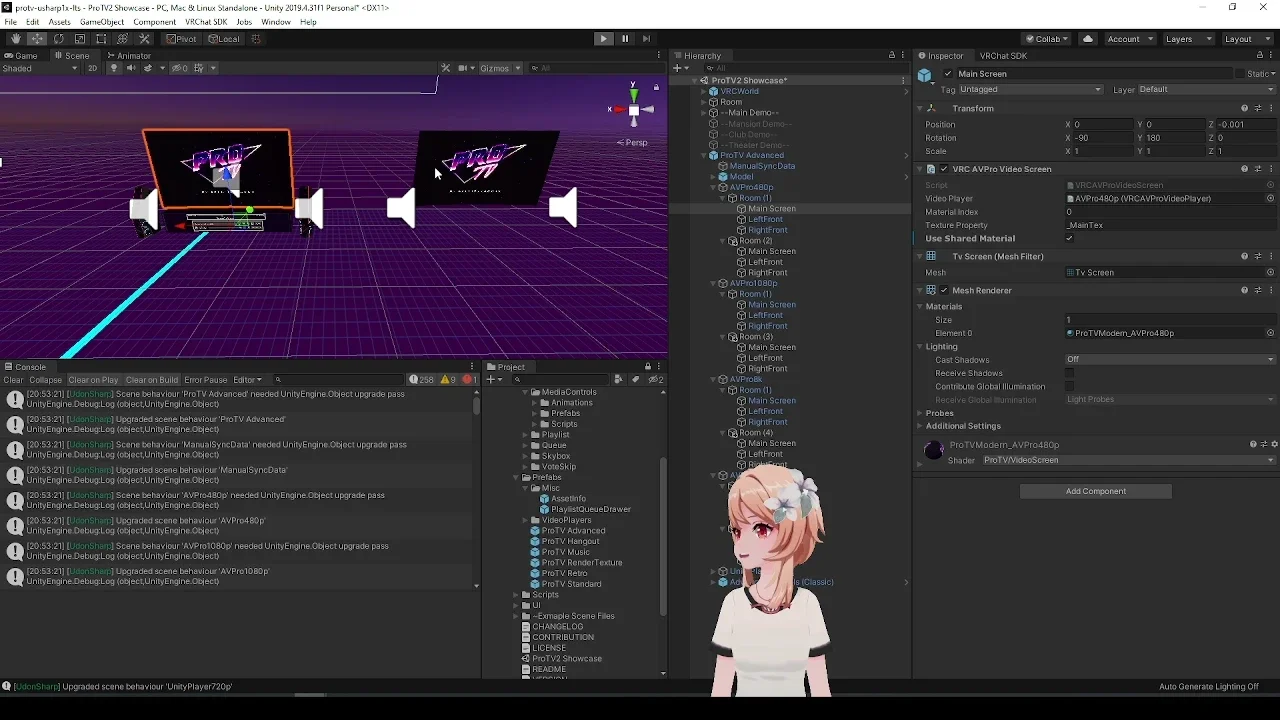Open the Cast Shadows dropdown
This screenshot has width=1280, height=720.
[x=1170, y=360]
